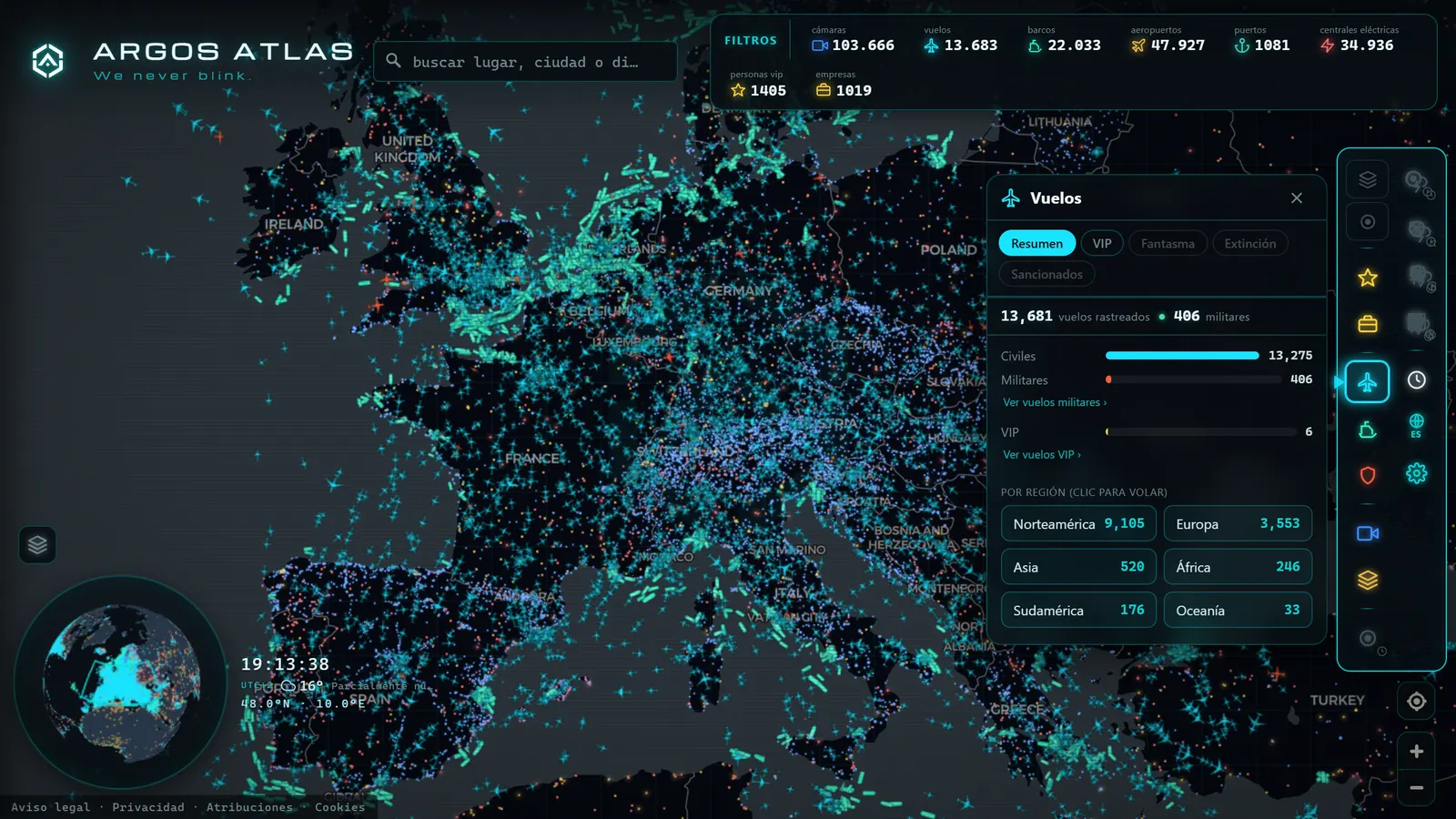Click the globe minimap thumbnail
Viewport: 1456px width, 819px height.
(120, 682)
